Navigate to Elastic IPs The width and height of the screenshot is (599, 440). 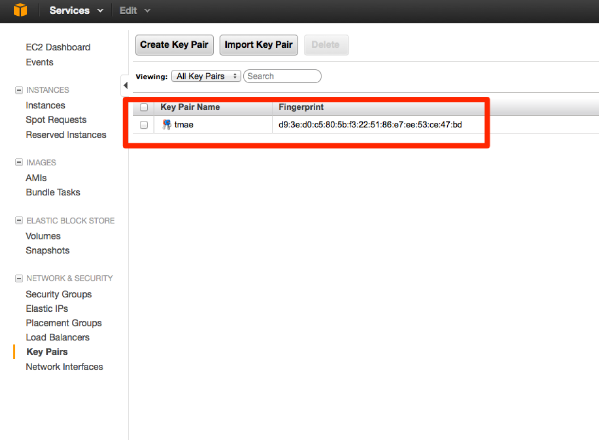(47, 309)
